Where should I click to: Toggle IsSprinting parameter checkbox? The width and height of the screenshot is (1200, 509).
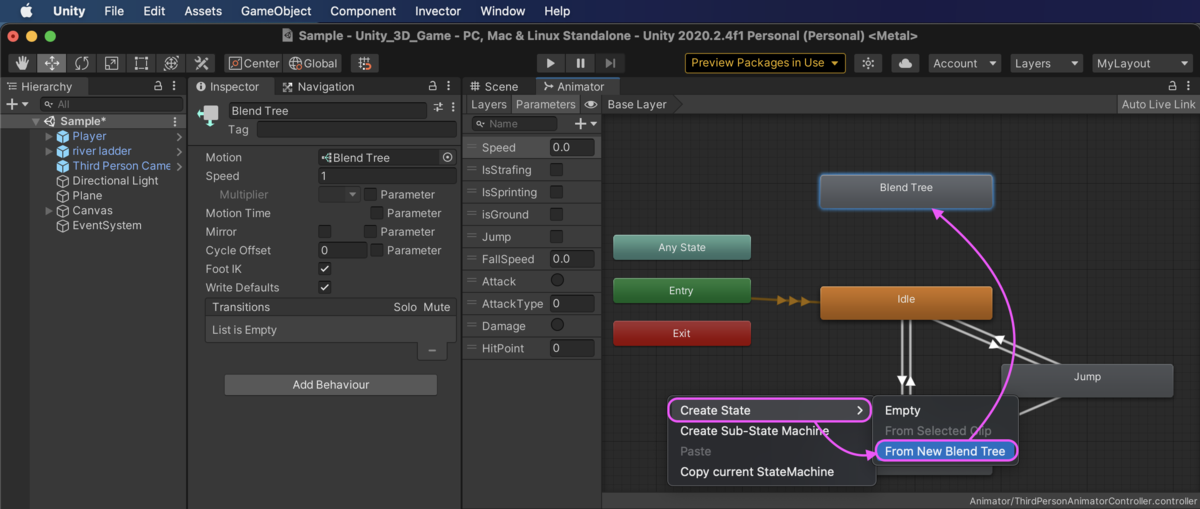click(x=556, y=192)
